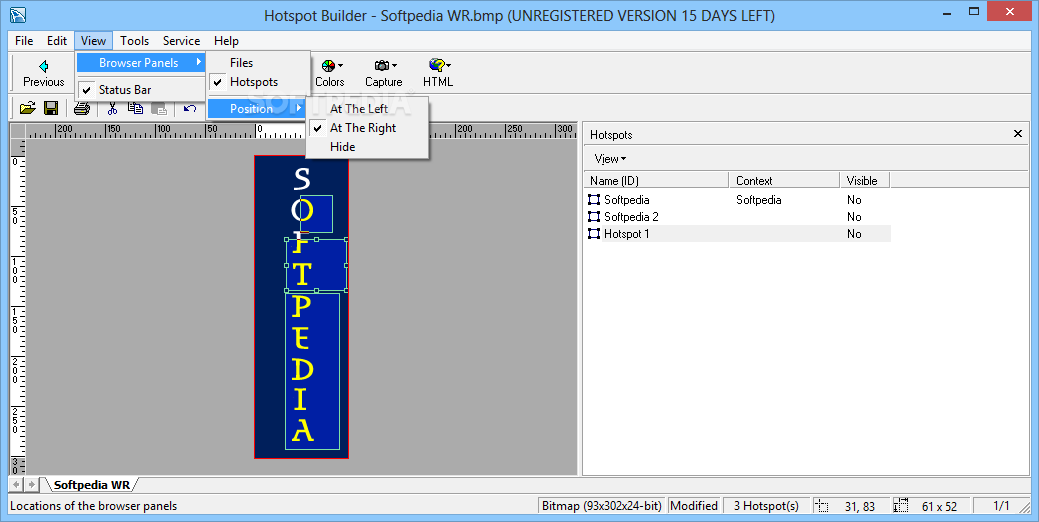Click the 1/1 page indicator

tap(1001, 506)
